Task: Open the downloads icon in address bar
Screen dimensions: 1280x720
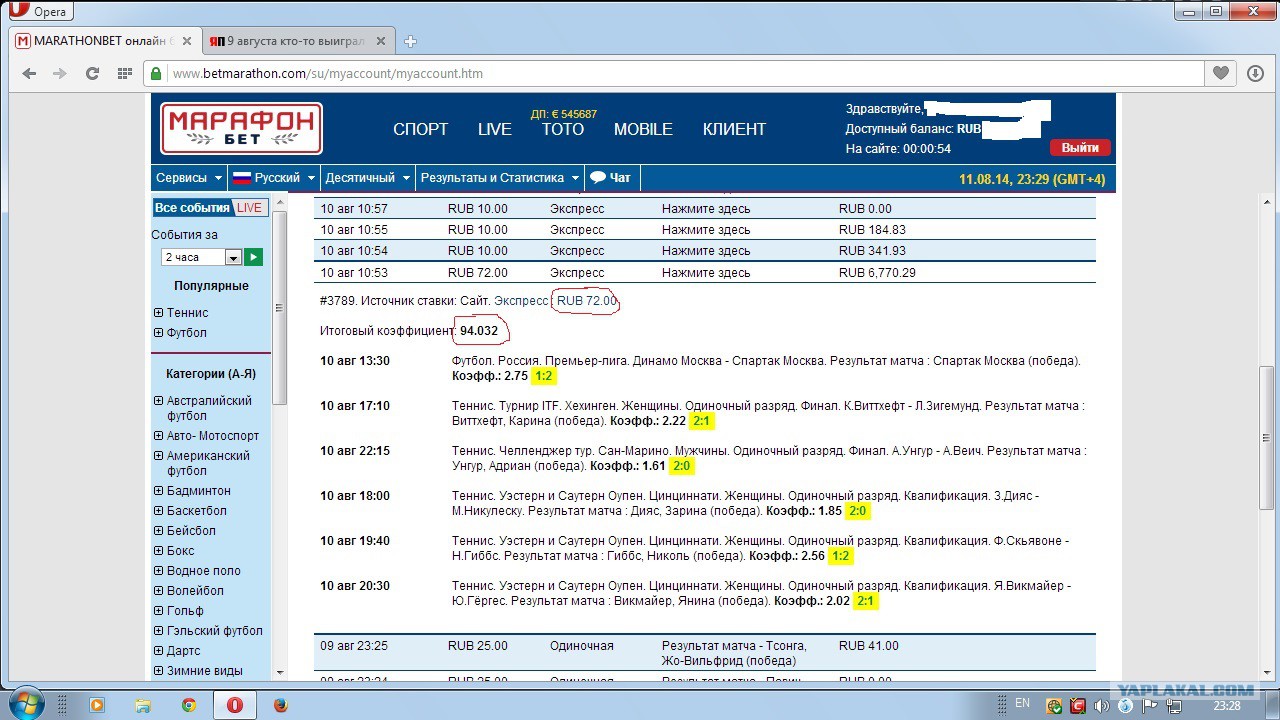Action: pyautogui.click(x=1256, y=73)
